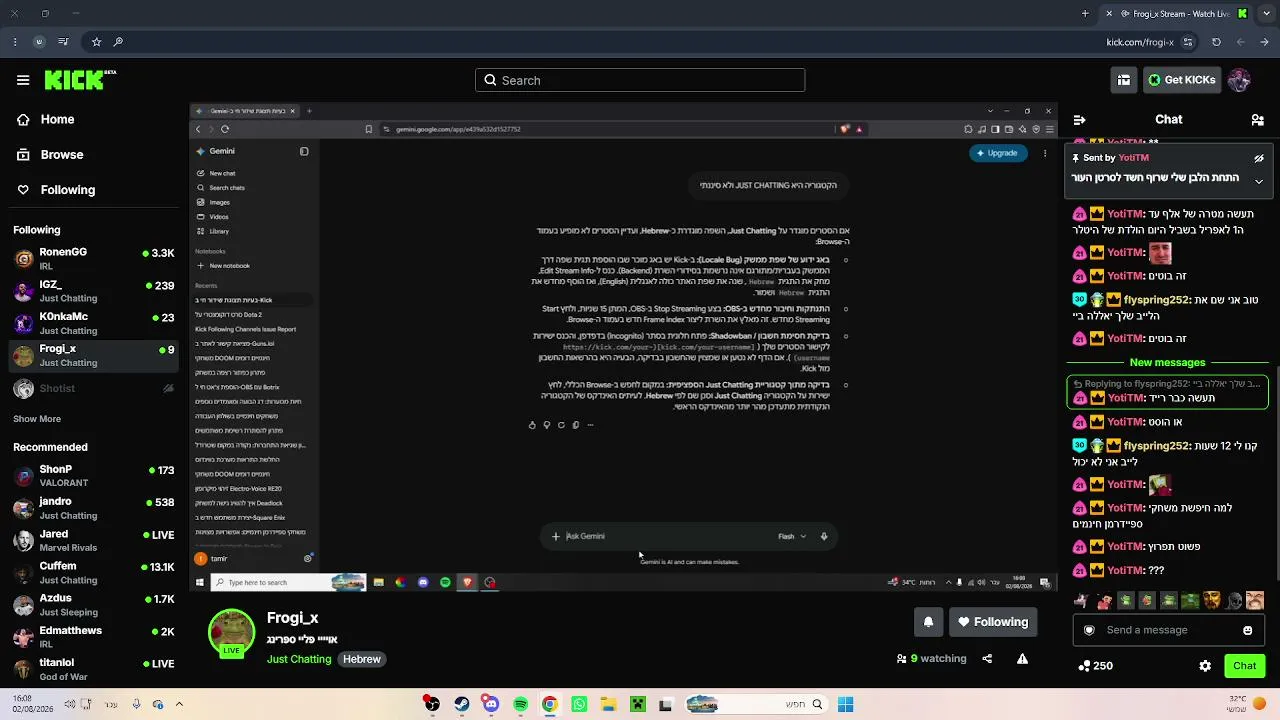This screenshot has width=1280, height=720.
Task: Open titanlol God of War channel
Action: point(94,669)
